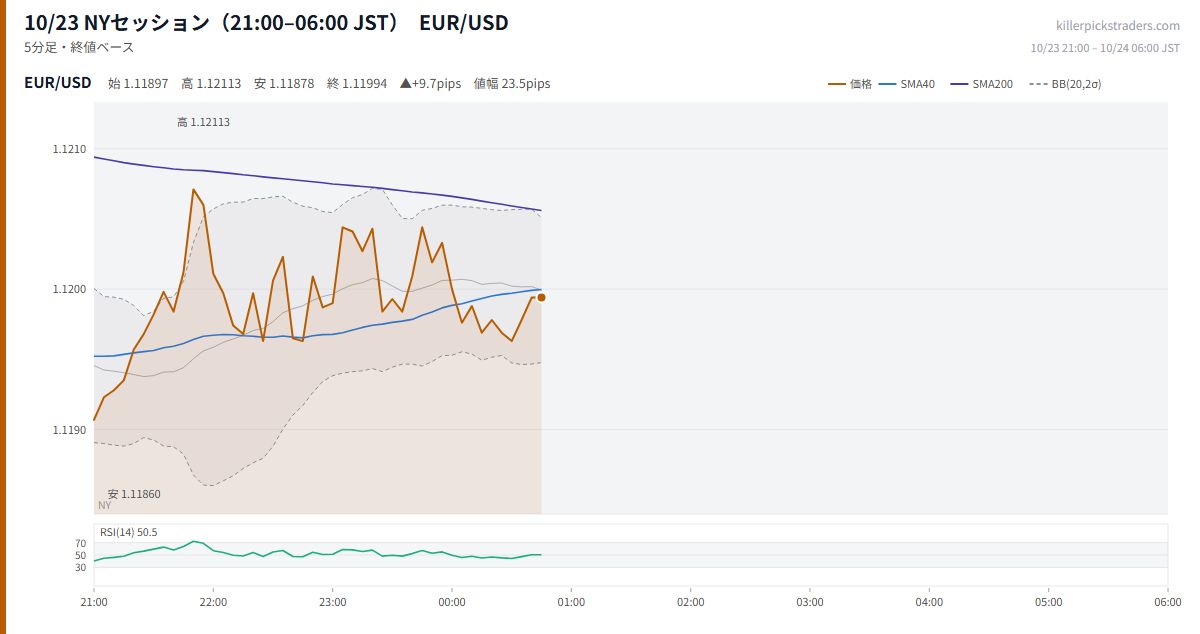Click the 1.1200 y-axis label
The height and width of the screenshot is (634, 1200).
point(70,289)
